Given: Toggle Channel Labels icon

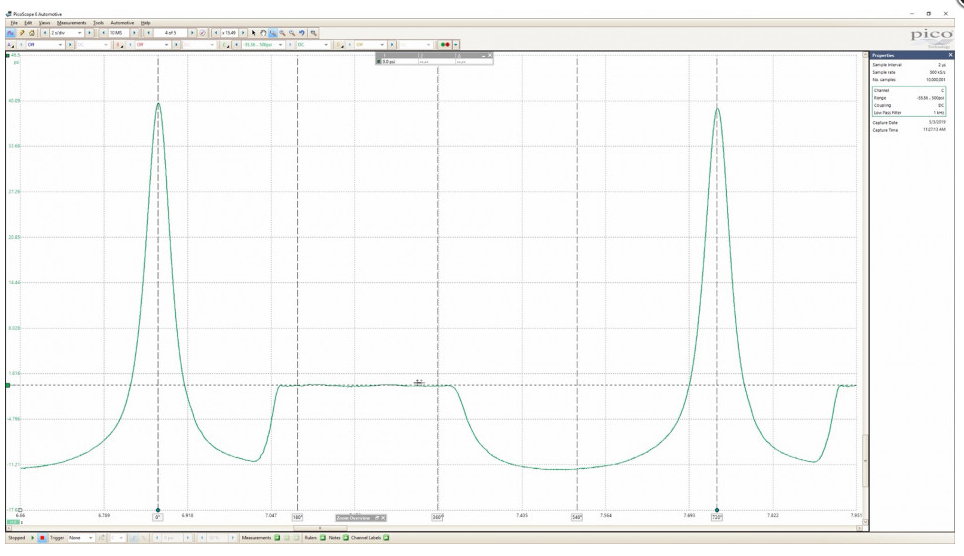Looking at the screenshot, I should click(x=386, y=538).
